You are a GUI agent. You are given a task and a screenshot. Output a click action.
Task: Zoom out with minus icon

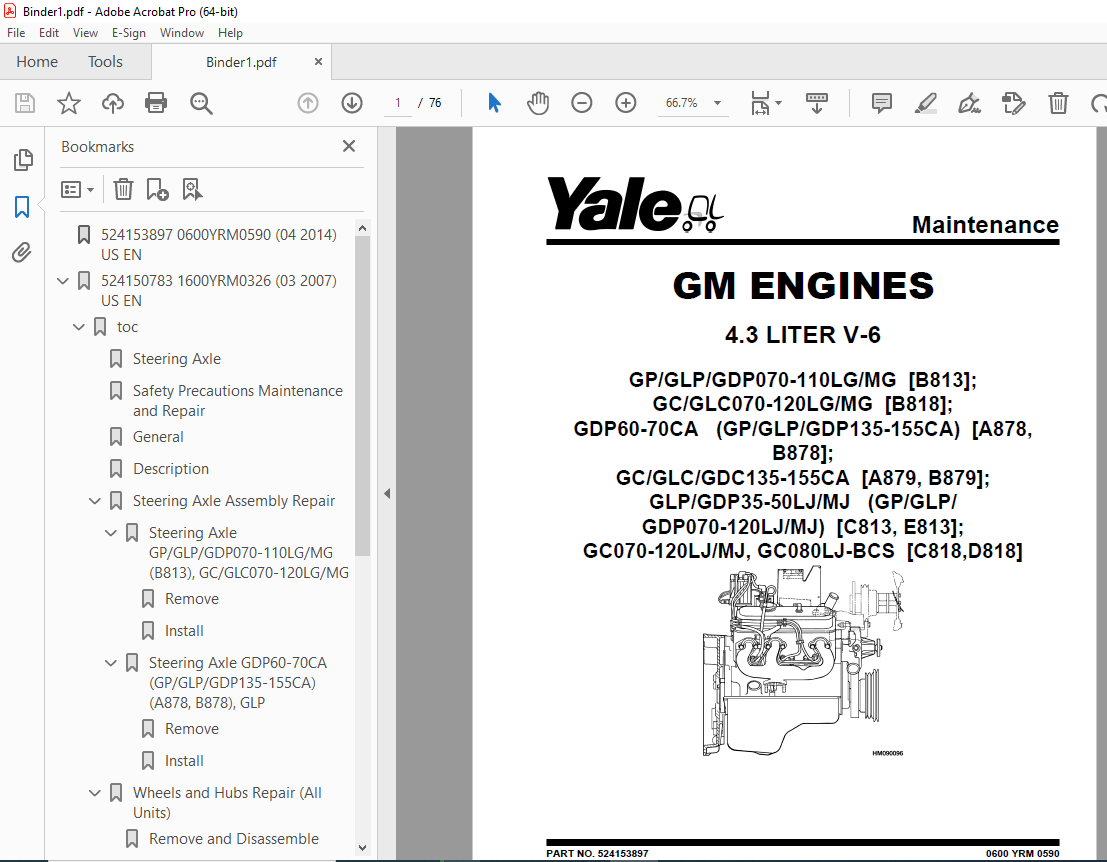582,103
